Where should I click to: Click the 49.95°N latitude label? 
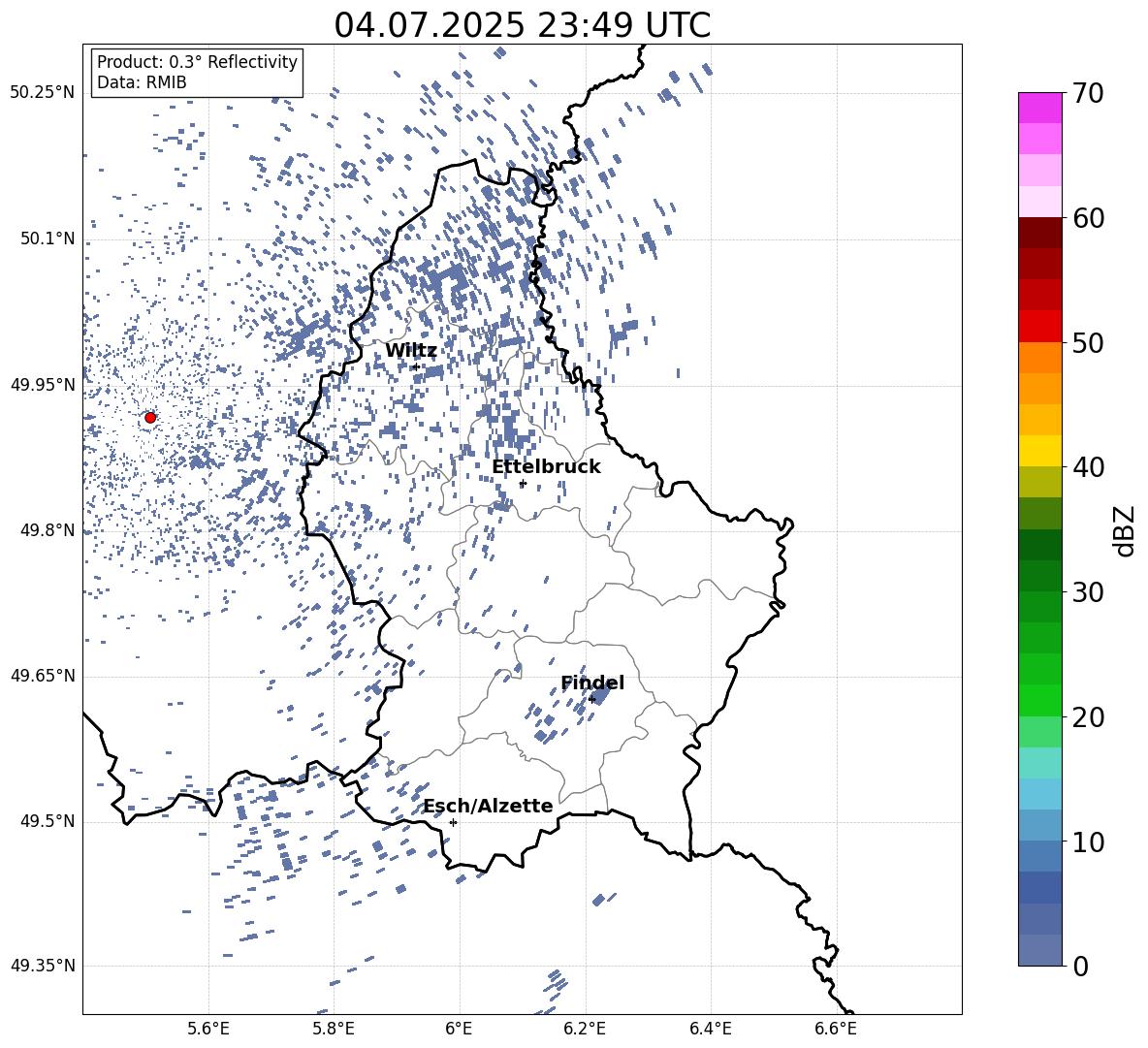[43, 385]
